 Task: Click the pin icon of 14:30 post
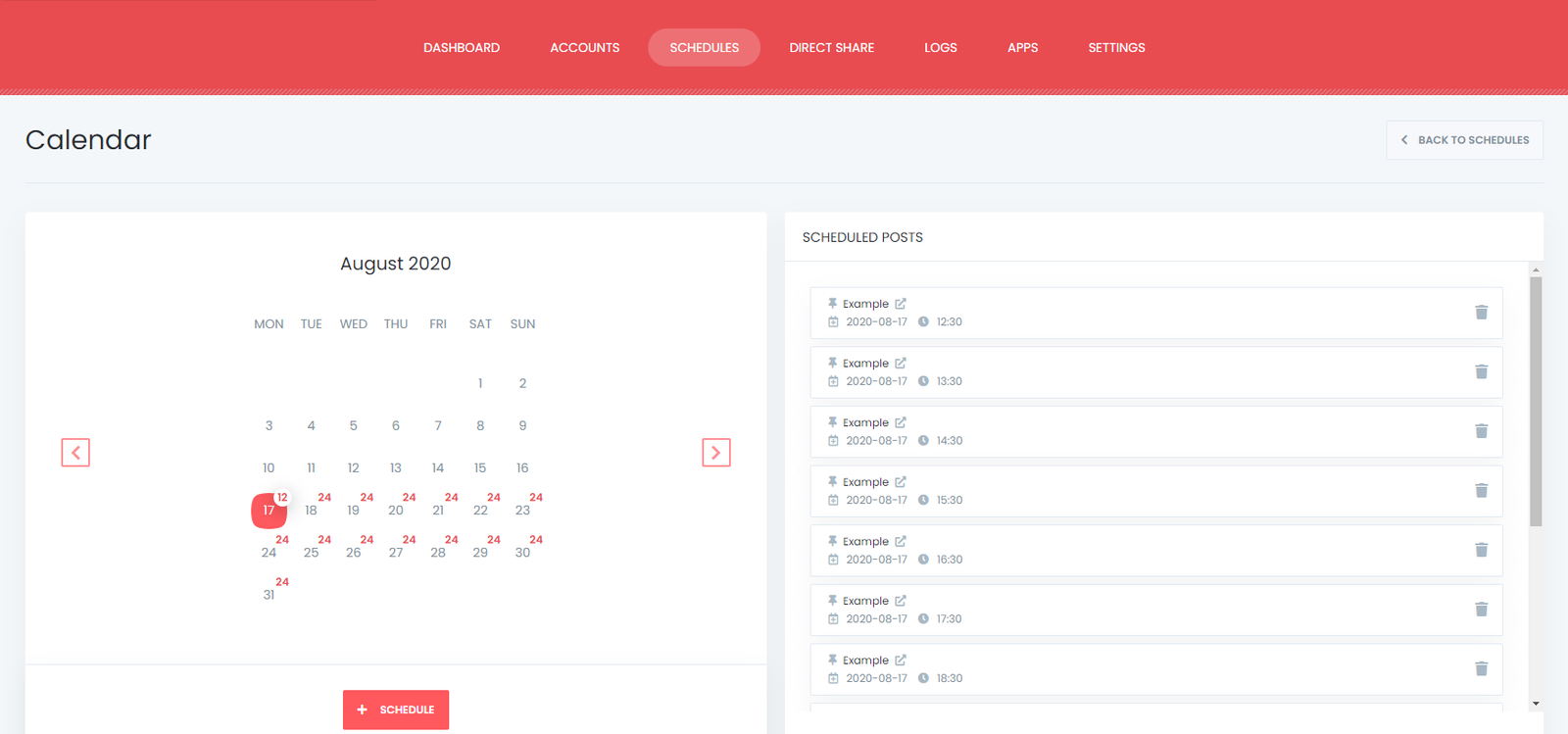(833, 422)
